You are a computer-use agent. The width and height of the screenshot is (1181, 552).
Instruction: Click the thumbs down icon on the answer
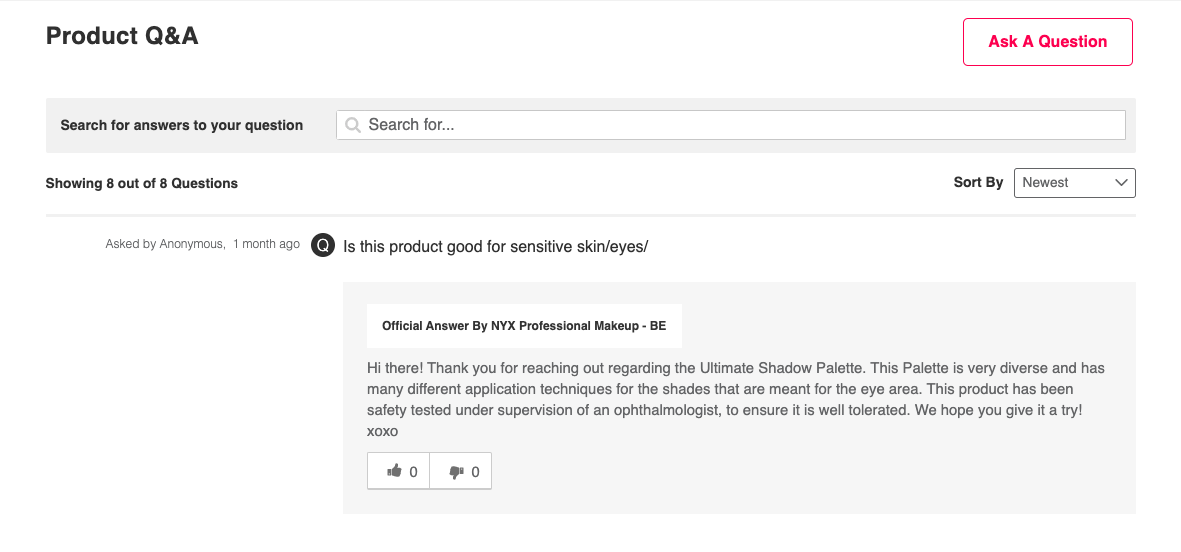coord(456,472)
